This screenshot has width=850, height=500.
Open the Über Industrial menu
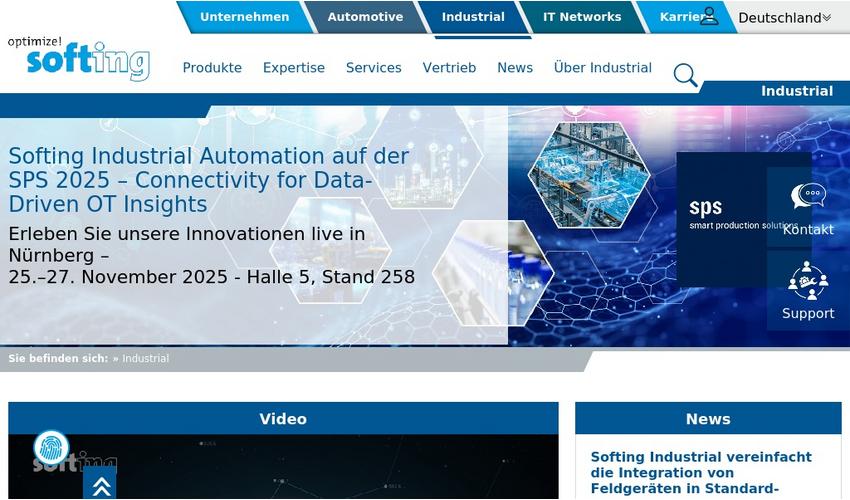tap(603, 68)
